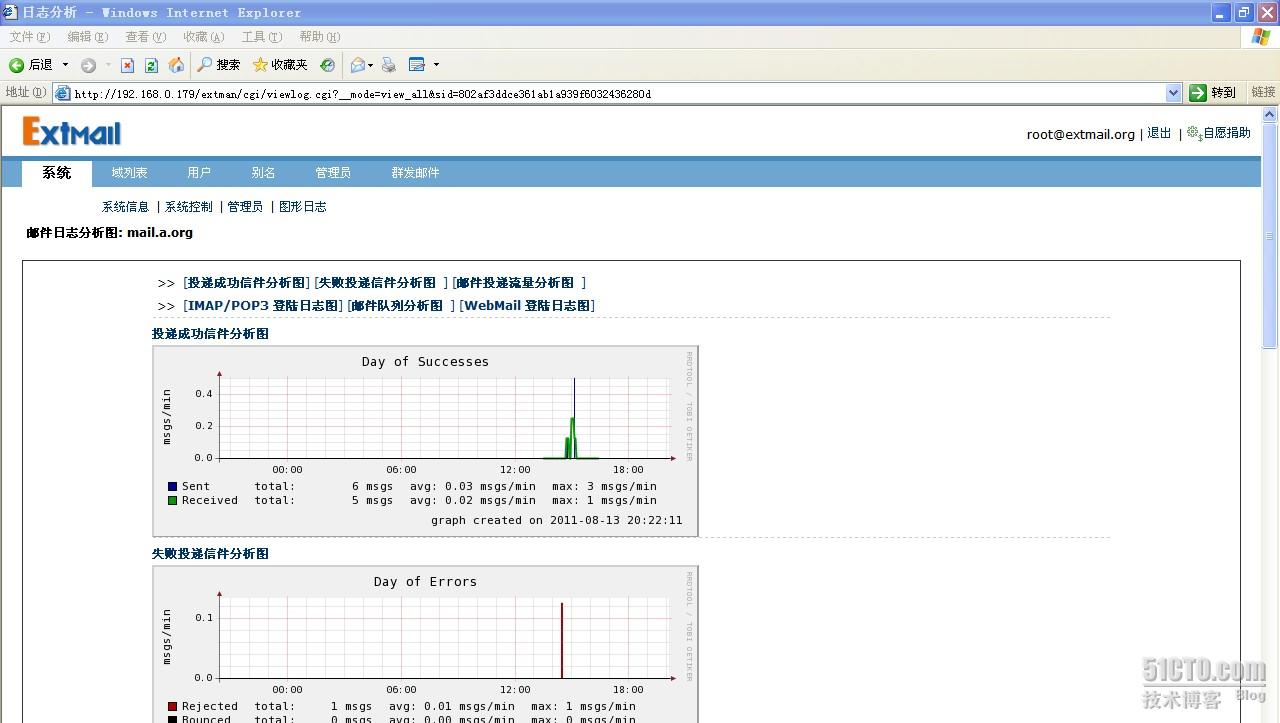Expand the address bar dropdown

click(x=1174, y=93)
